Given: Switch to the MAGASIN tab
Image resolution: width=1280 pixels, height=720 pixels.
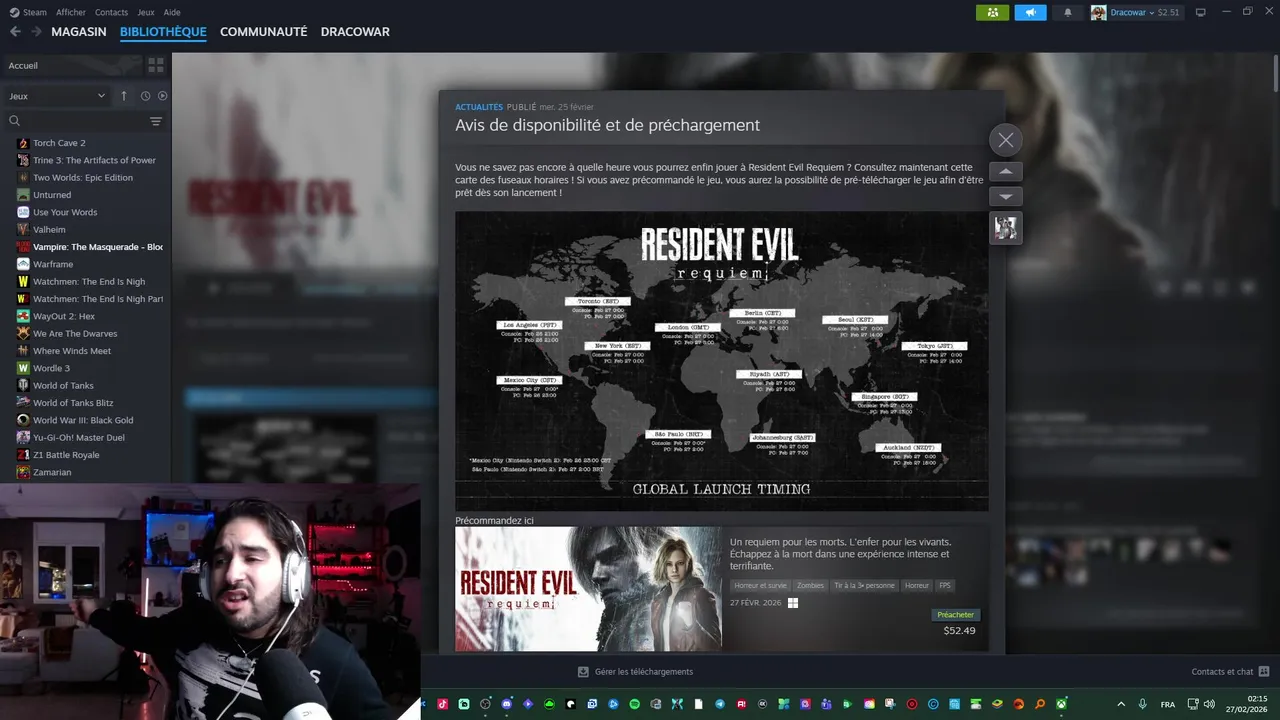Looking at the screenshot, I should [x=79, y=32].
